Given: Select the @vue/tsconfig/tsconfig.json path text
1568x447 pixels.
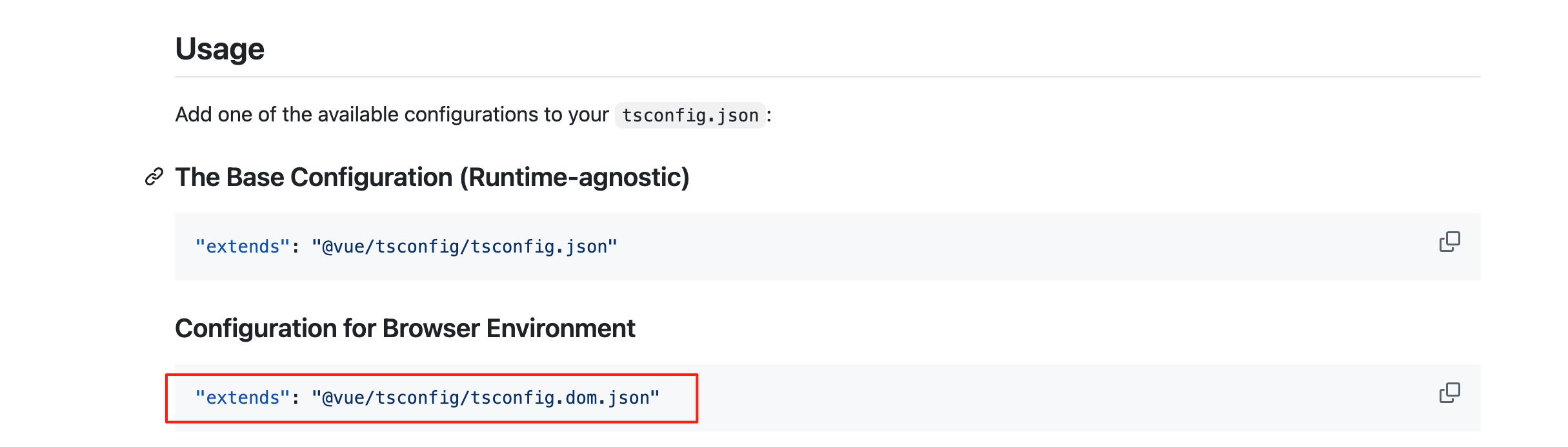Looking at the screenshot, I should [464, 245].
